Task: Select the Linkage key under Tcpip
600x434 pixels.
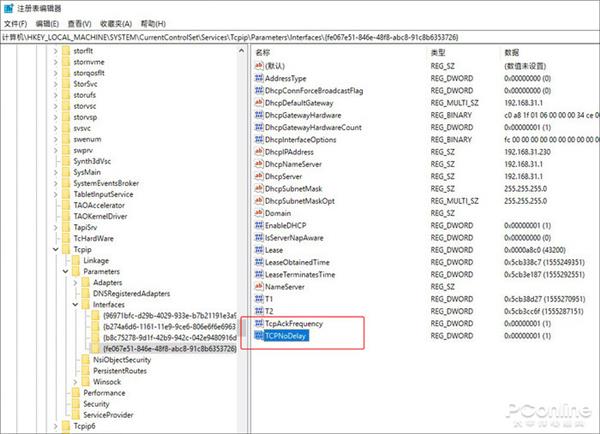Action: 96,261
